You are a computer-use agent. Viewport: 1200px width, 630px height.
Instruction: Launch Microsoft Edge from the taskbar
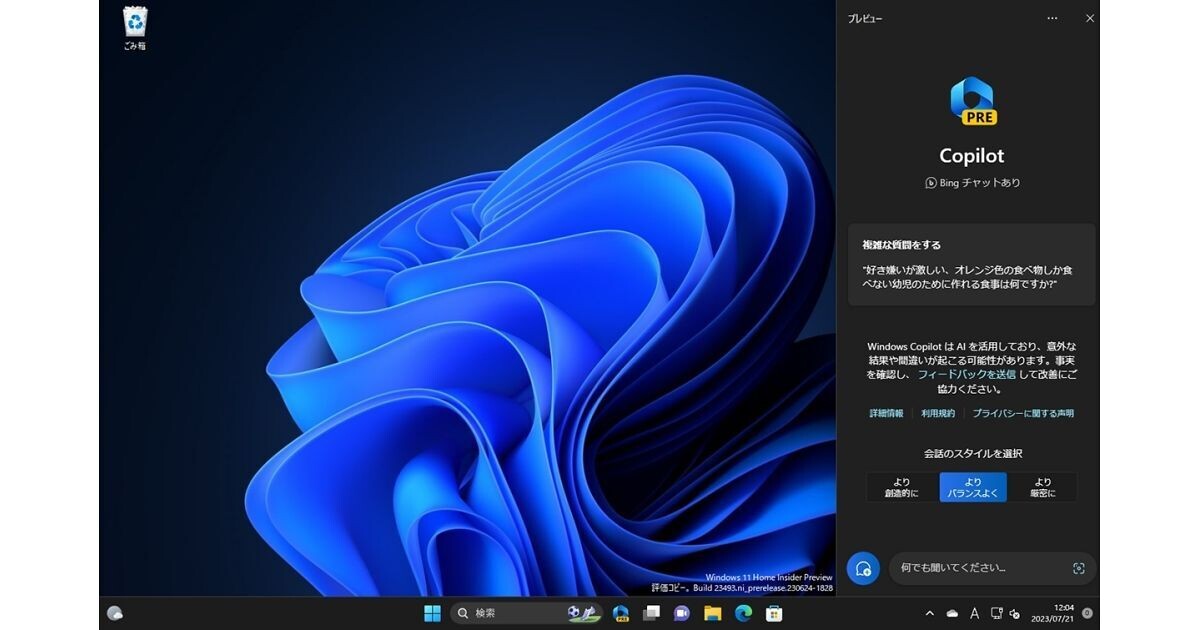point(743,613)
